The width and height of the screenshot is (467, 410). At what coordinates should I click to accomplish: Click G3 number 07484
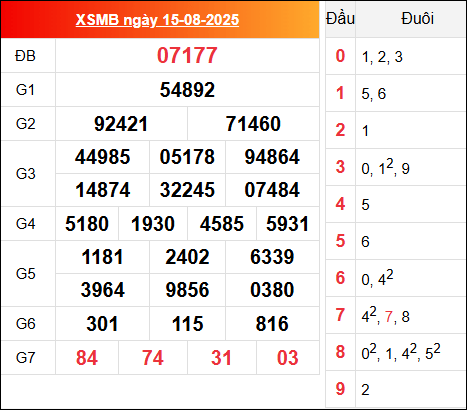pos(272,190)
